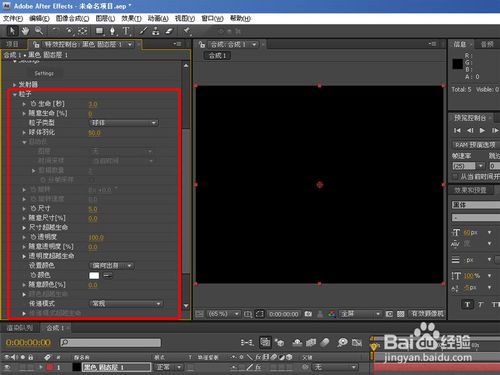Viewport: 500px width, 375px height.
Task: Click the 合成 1 flowchart button
Action: [x=217, y=56]
